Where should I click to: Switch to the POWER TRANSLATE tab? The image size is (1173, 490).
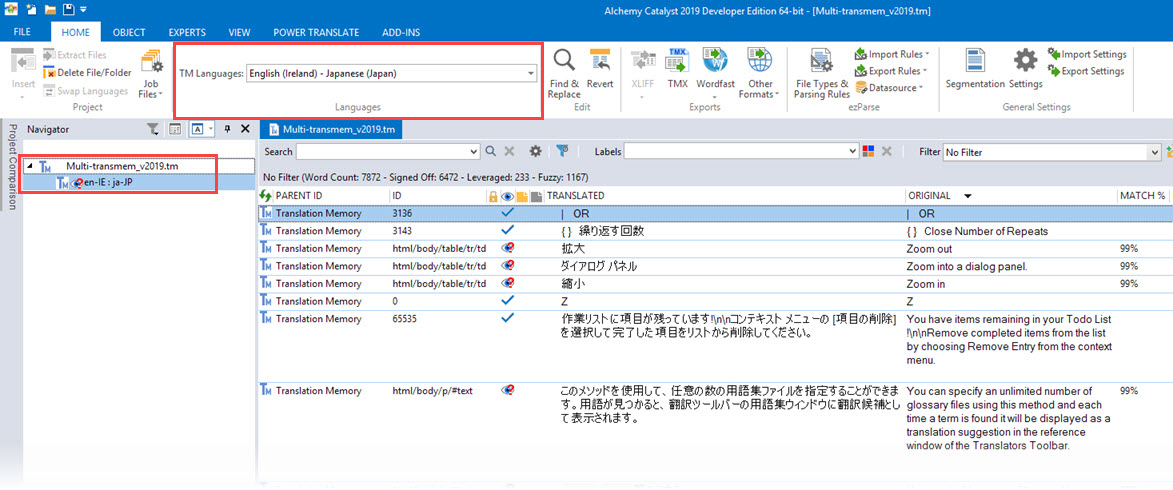(x=316, y=32)
